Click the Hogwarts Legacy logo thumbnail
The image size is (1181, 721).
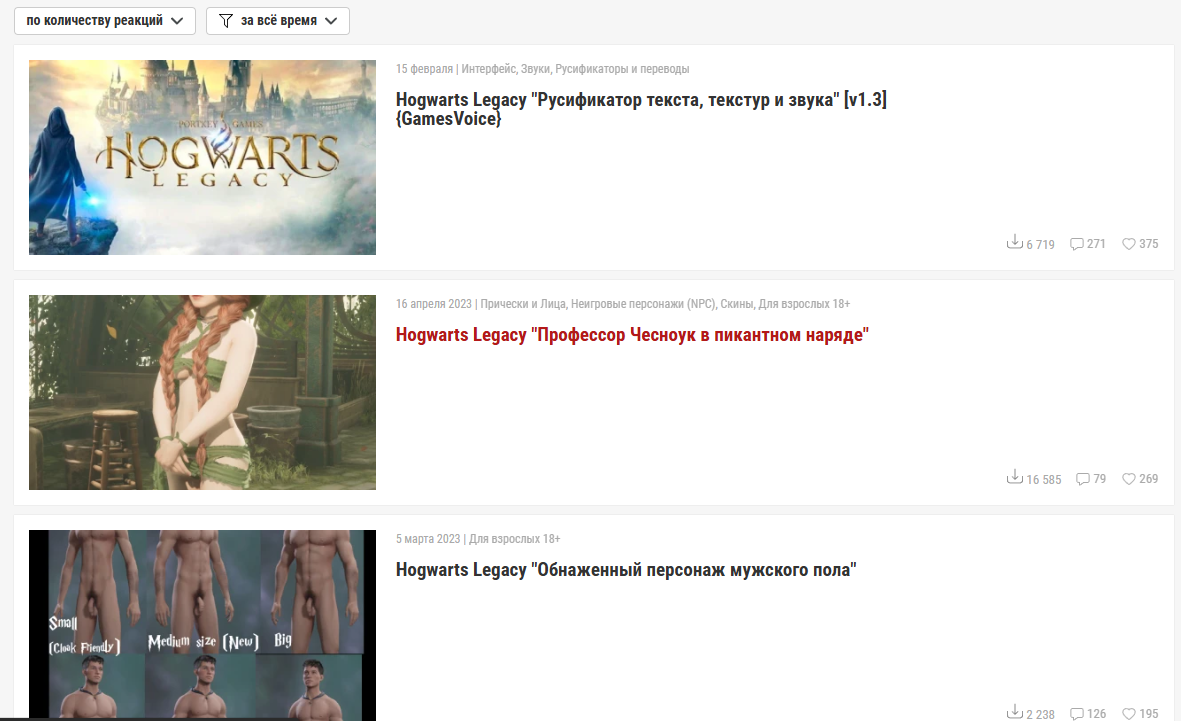tap(202, 157)
